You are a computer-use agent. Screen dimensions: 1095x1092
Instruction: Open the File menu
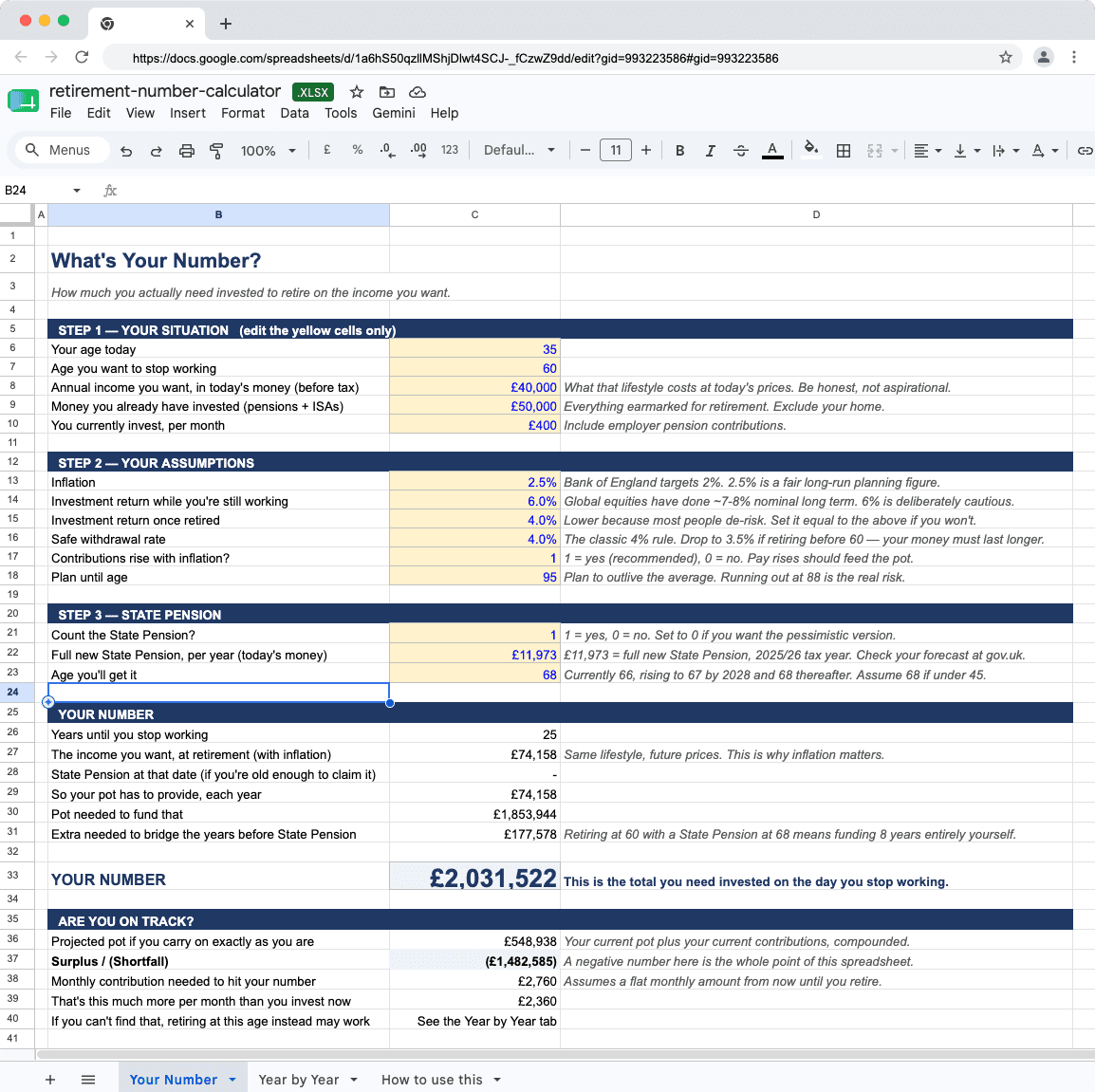tap(61, 113)
